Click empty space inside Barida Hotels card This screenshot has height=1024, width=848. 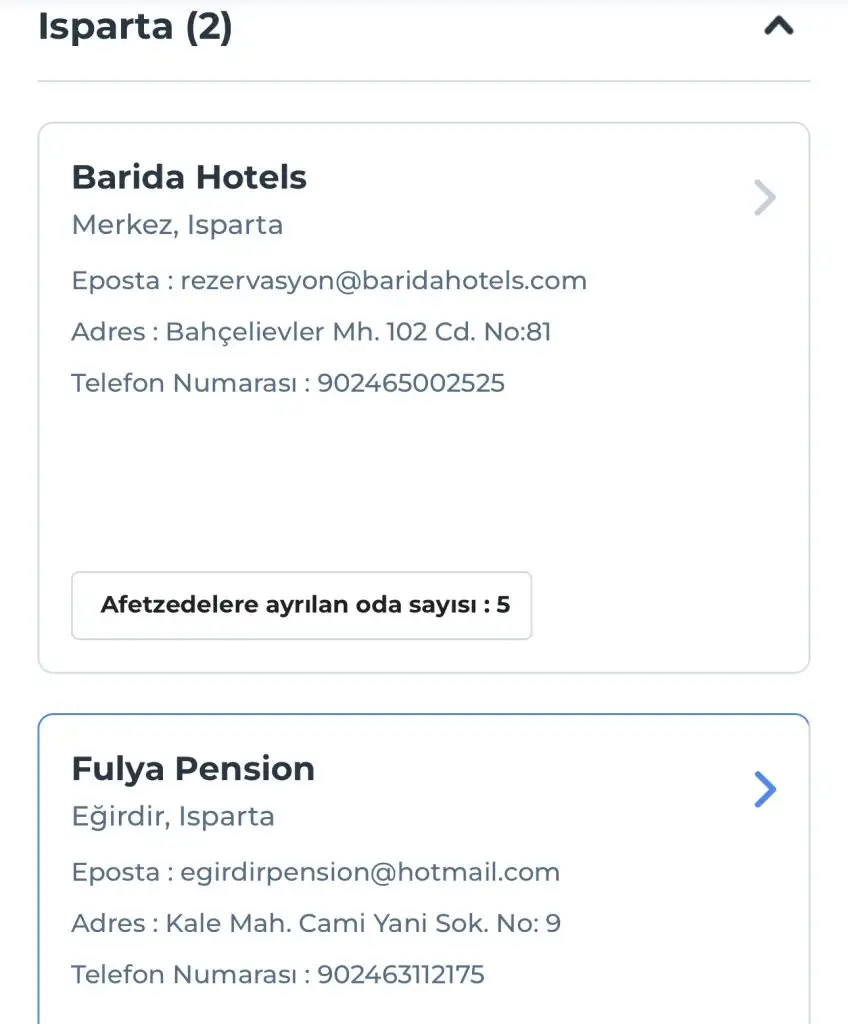point(420,480)
